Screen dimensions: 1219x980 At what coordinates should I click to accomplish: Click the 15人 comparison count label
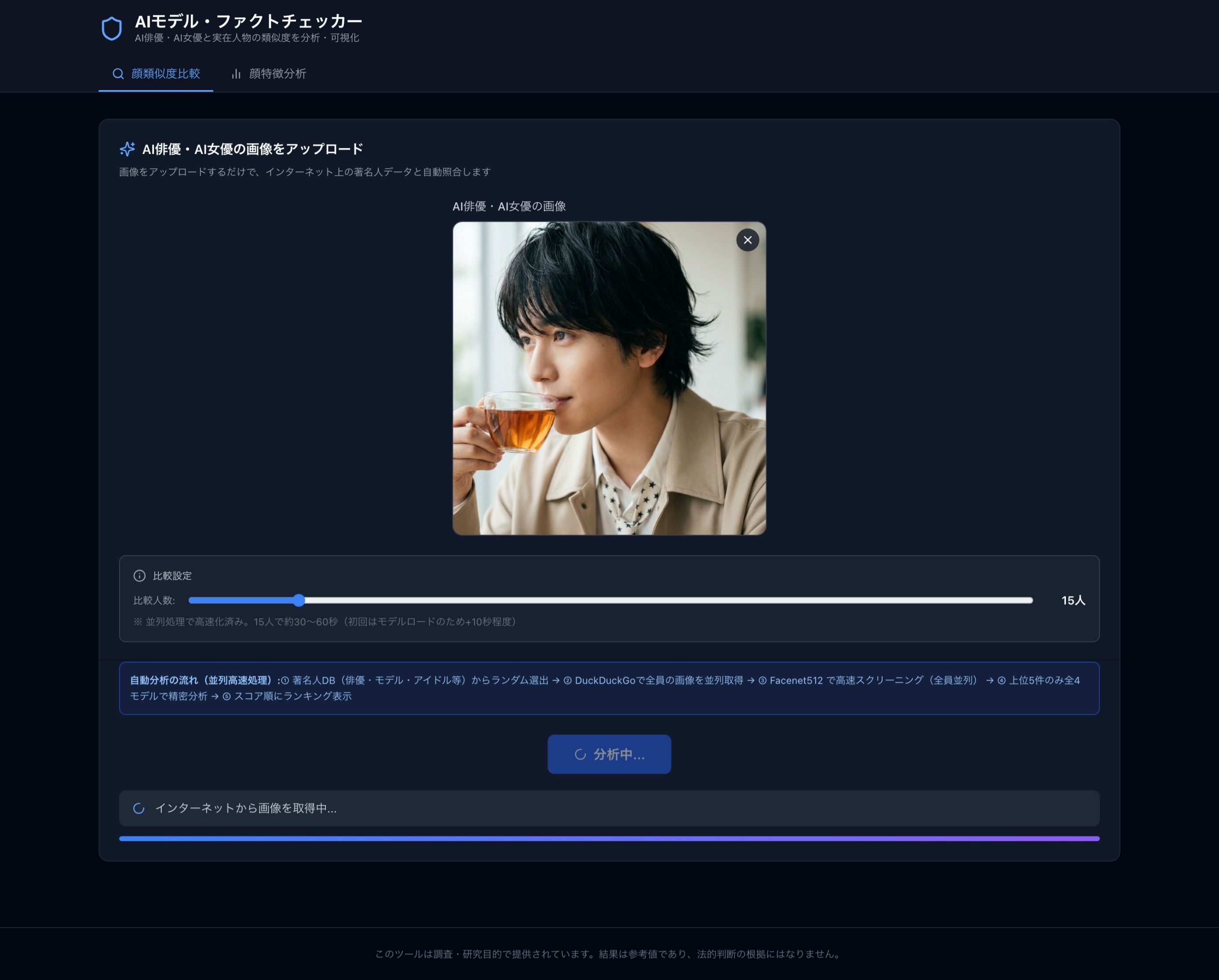[1073, 600]
